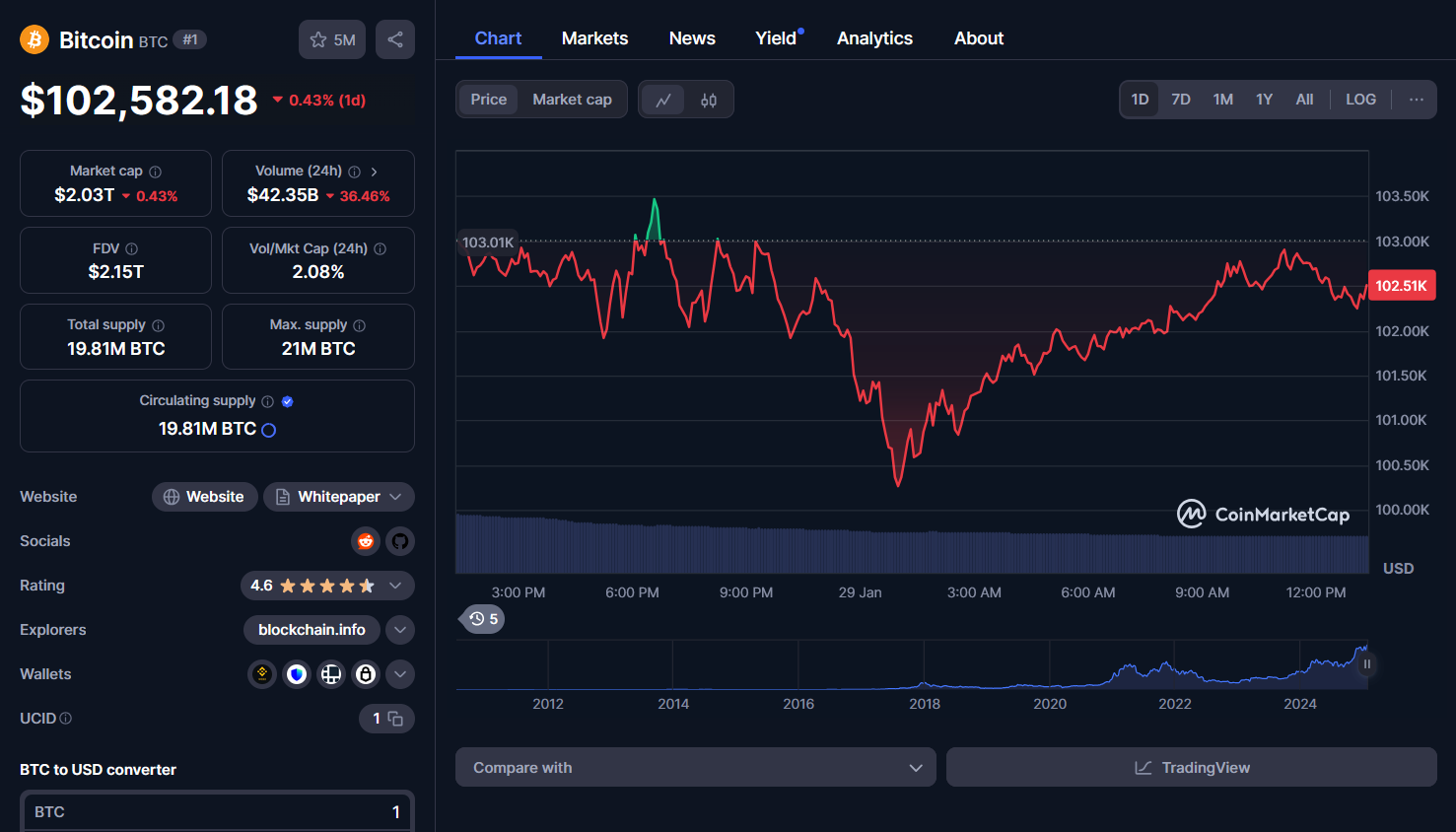The image size is (1456, 832).
Task: Open the GitHub social link icon
Action: [x=399, y=541]
